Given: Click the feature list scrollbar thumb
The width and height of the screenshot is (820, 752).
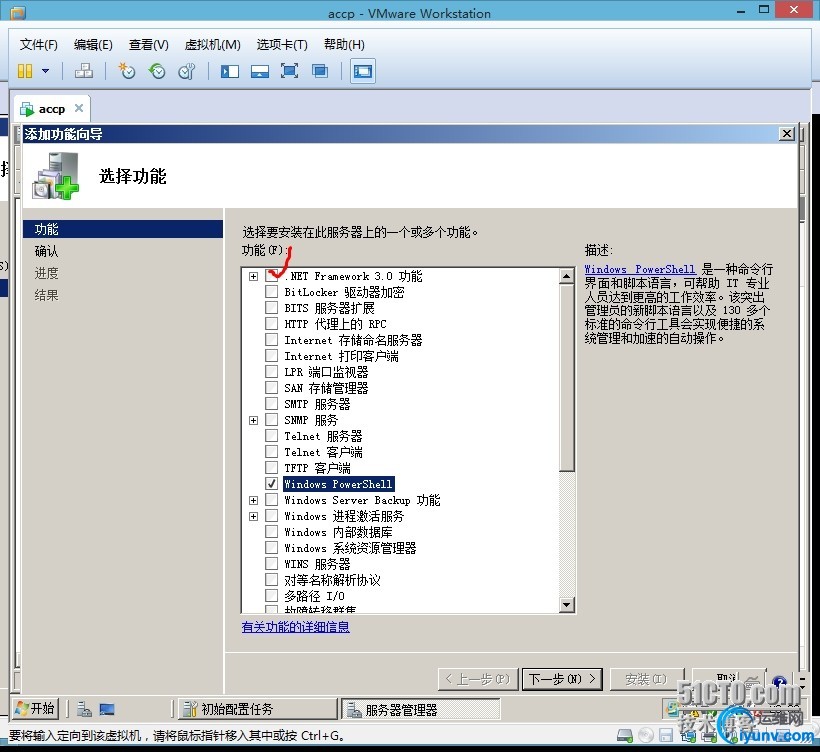Looking at the screenshot, I should [x=566, y=377].
